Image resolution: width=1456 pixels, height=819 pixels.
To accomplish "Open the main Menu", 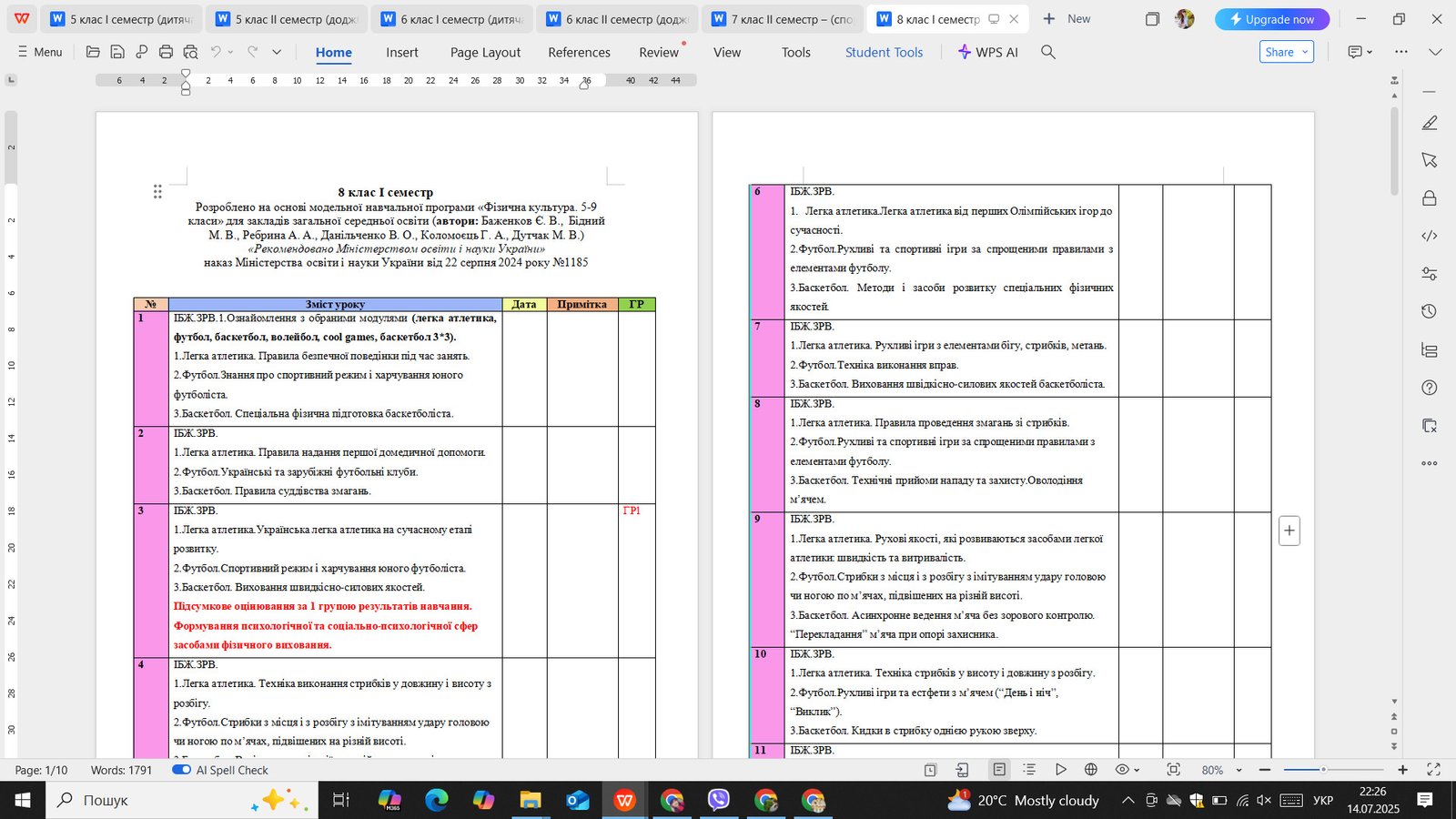I will [40, 52].
